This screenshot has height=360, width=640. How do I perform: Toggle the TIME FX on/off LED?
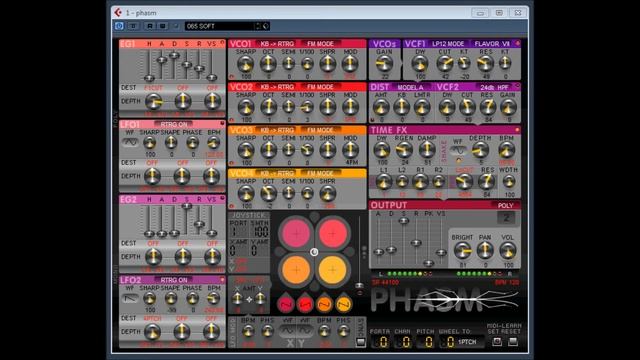point(517,130)
